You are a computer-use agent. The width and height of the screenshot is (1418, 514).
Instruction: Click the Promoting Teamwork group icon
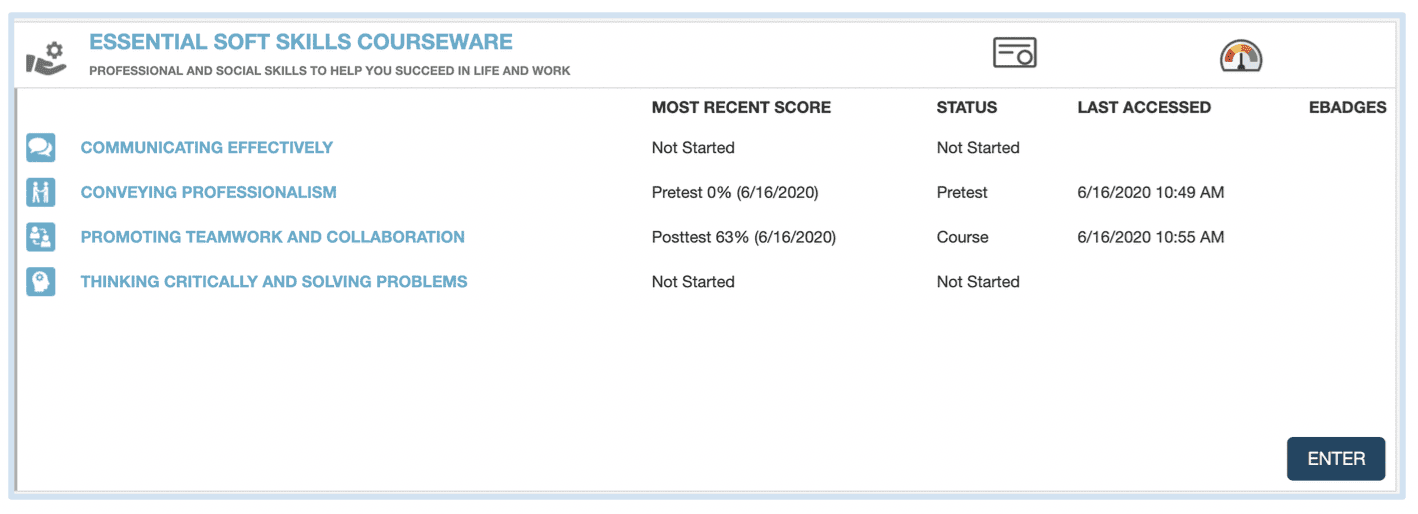pyautogui.click(x=41, y=237)
